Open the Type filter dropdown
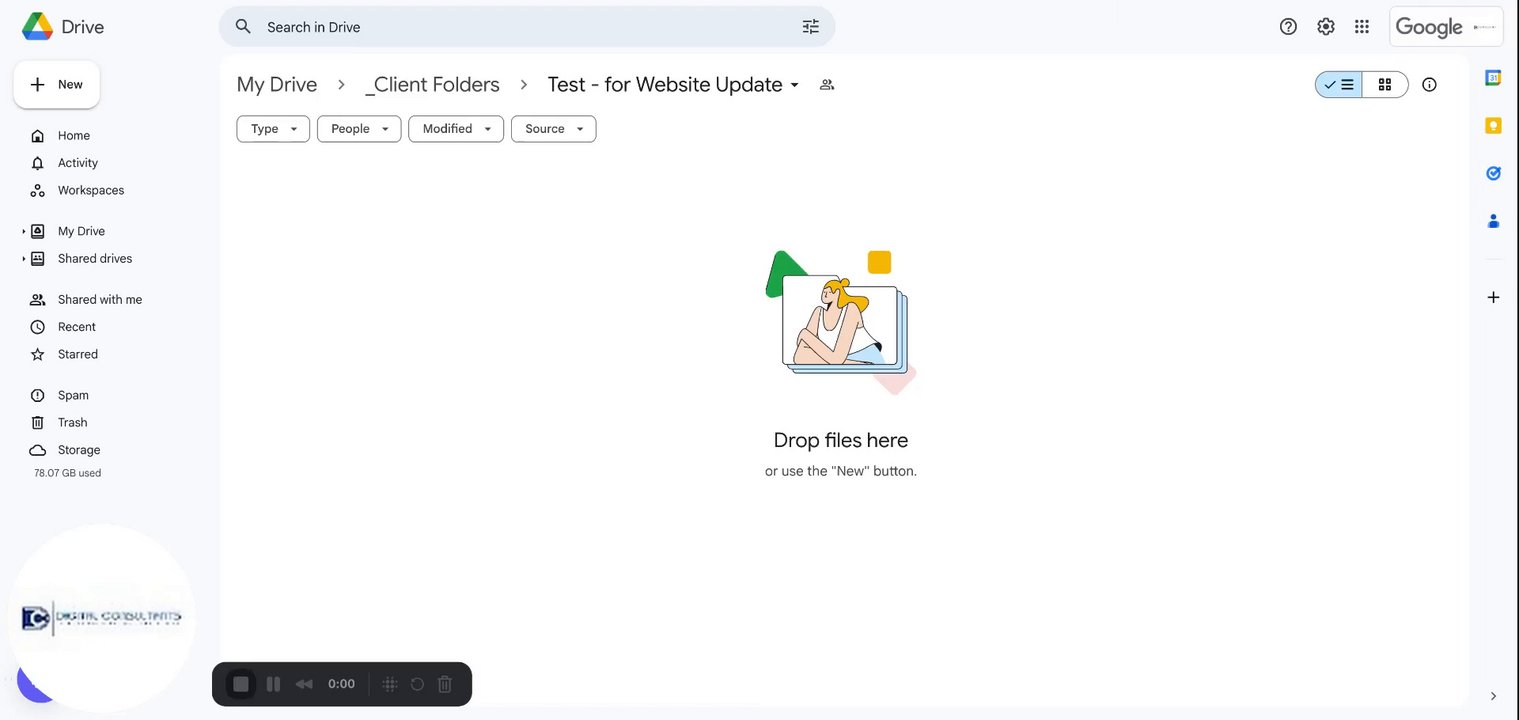 [x=273, y=129]
